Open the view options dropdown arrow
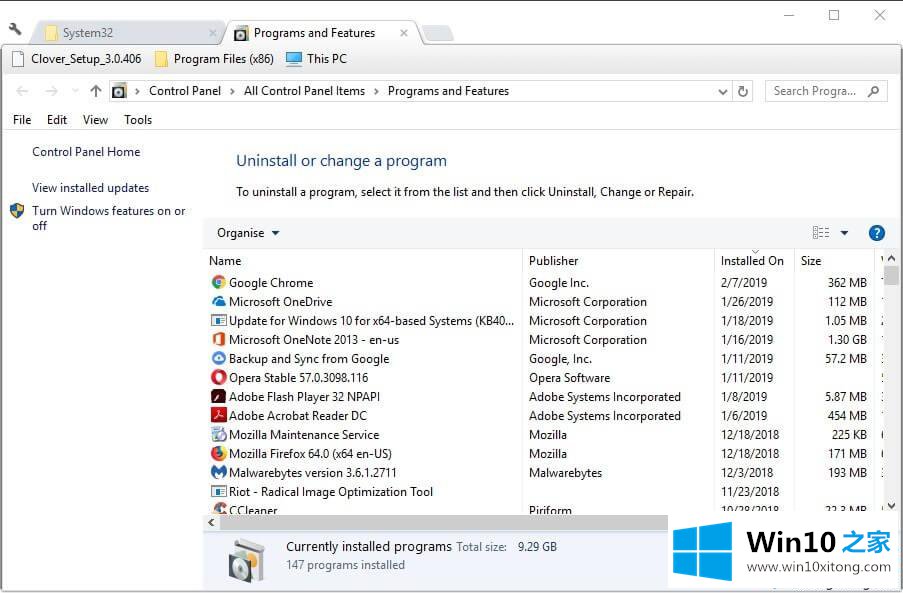 844,233
